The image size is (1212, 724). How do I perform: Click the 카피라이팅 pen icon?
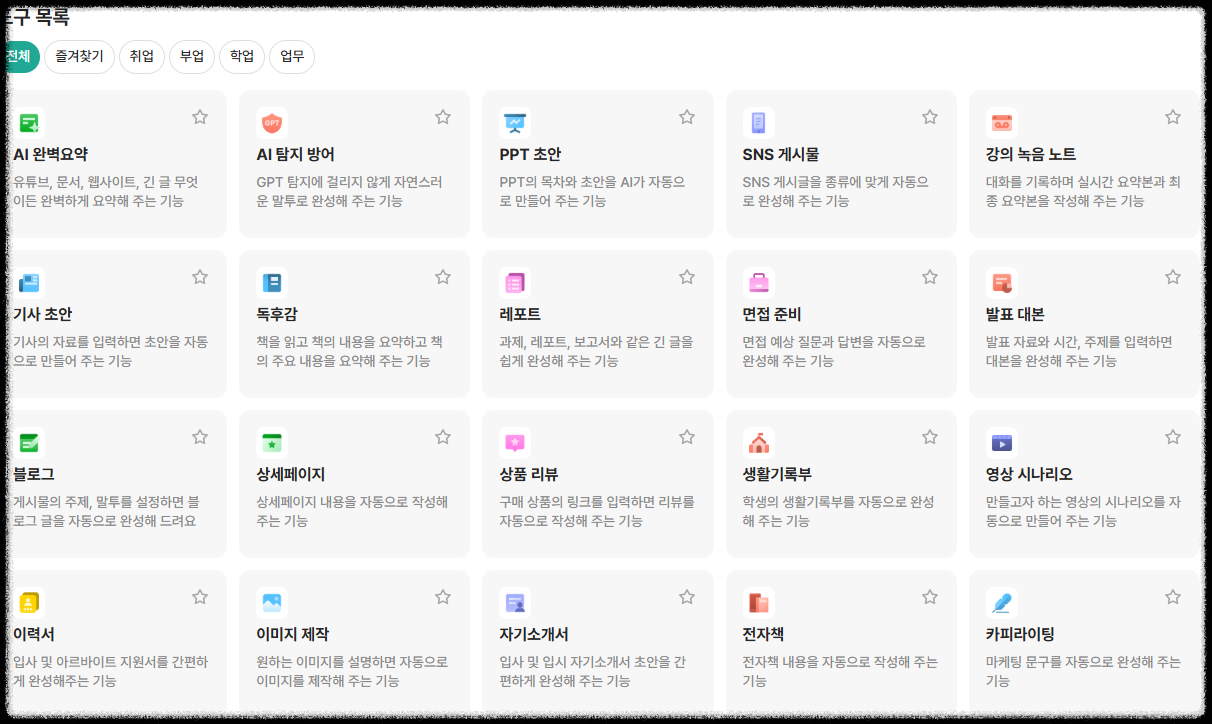pos(1001,602)
